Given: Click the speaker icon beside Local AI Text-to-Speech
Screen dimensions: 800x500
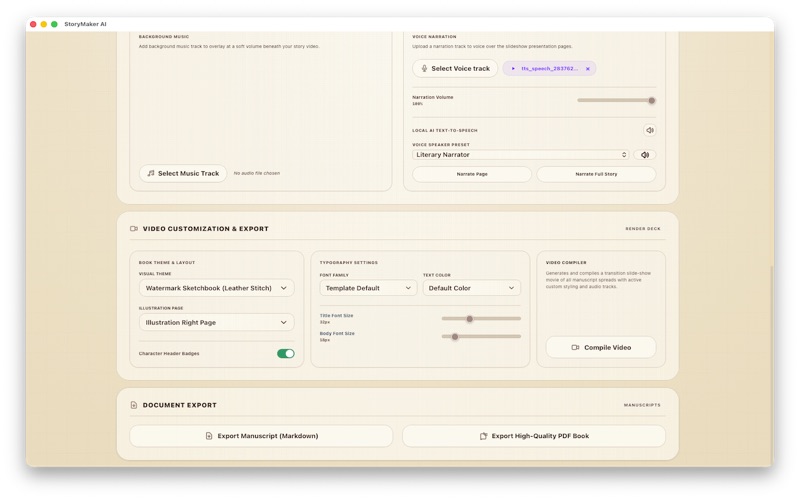Looking at the screenshot, I should pos(649,130).
